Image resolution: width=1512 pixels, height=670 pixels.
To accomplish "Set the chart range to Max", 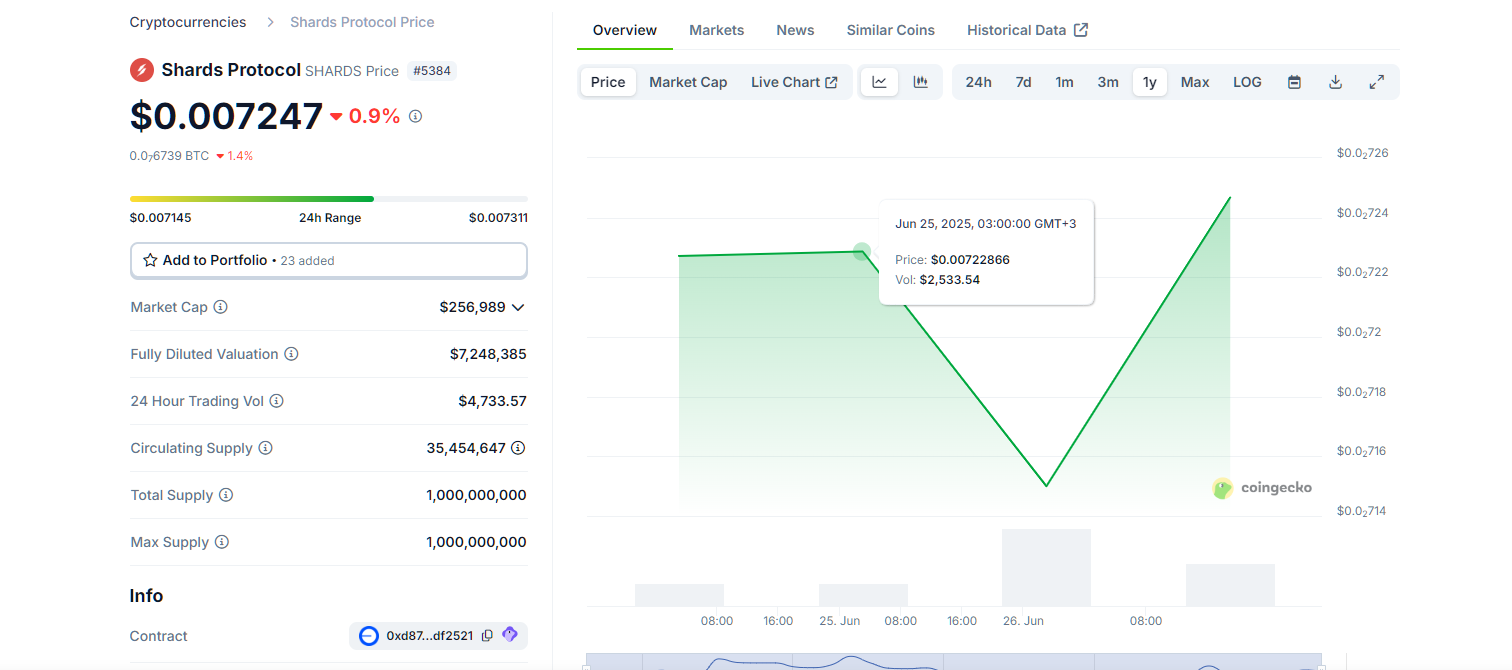I will click(x=1195, y=82).
